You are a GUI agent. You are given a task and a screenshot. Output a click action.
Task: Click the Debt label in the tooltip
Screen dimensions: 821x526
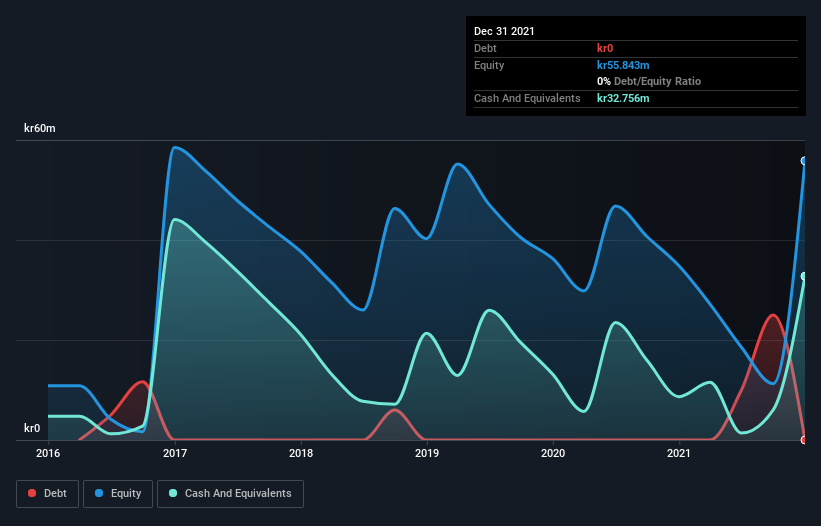(x=485, y=48)
